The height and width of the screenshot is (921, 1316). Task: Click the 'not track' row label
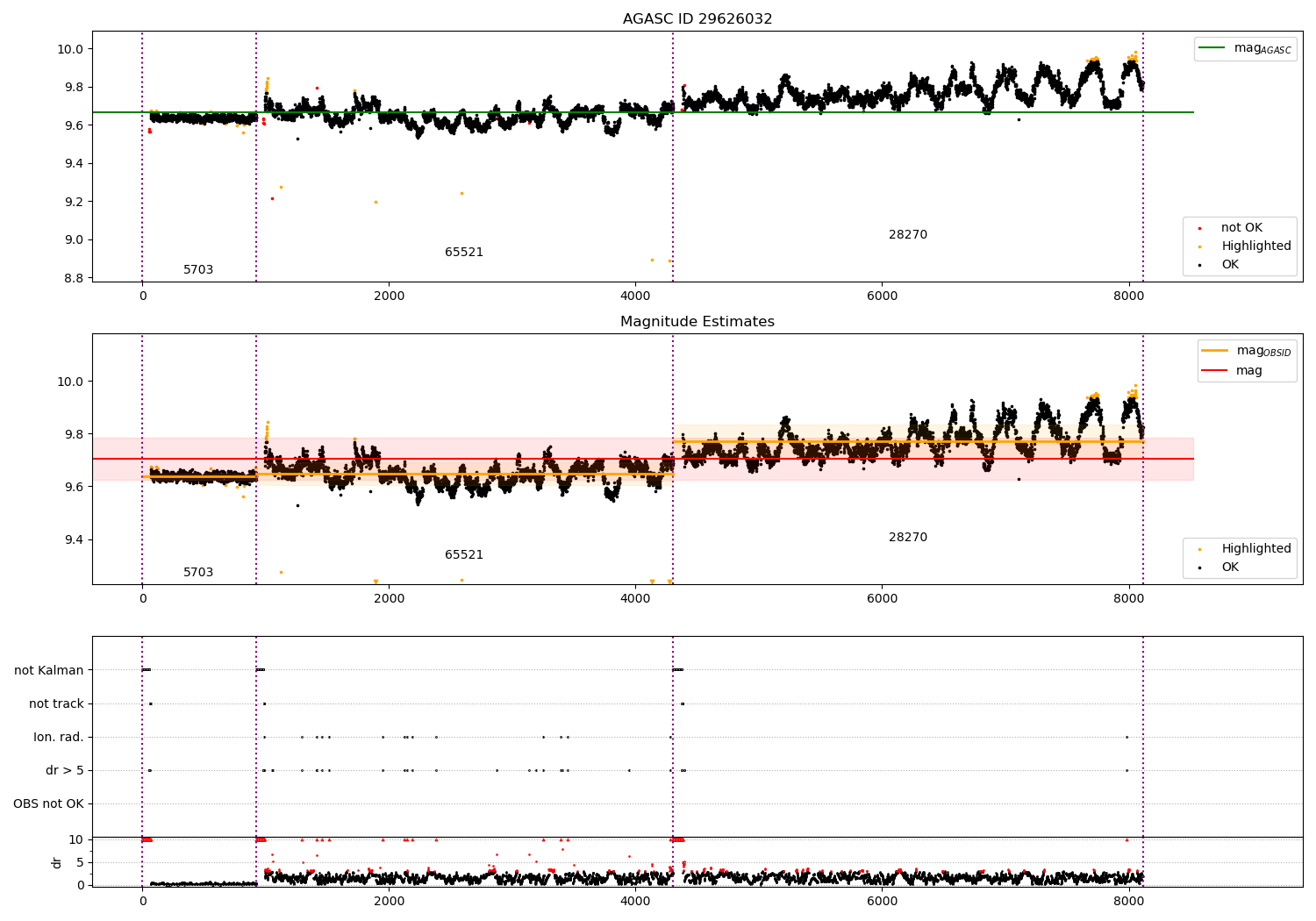pyautogui.click(x=56, y=704)
